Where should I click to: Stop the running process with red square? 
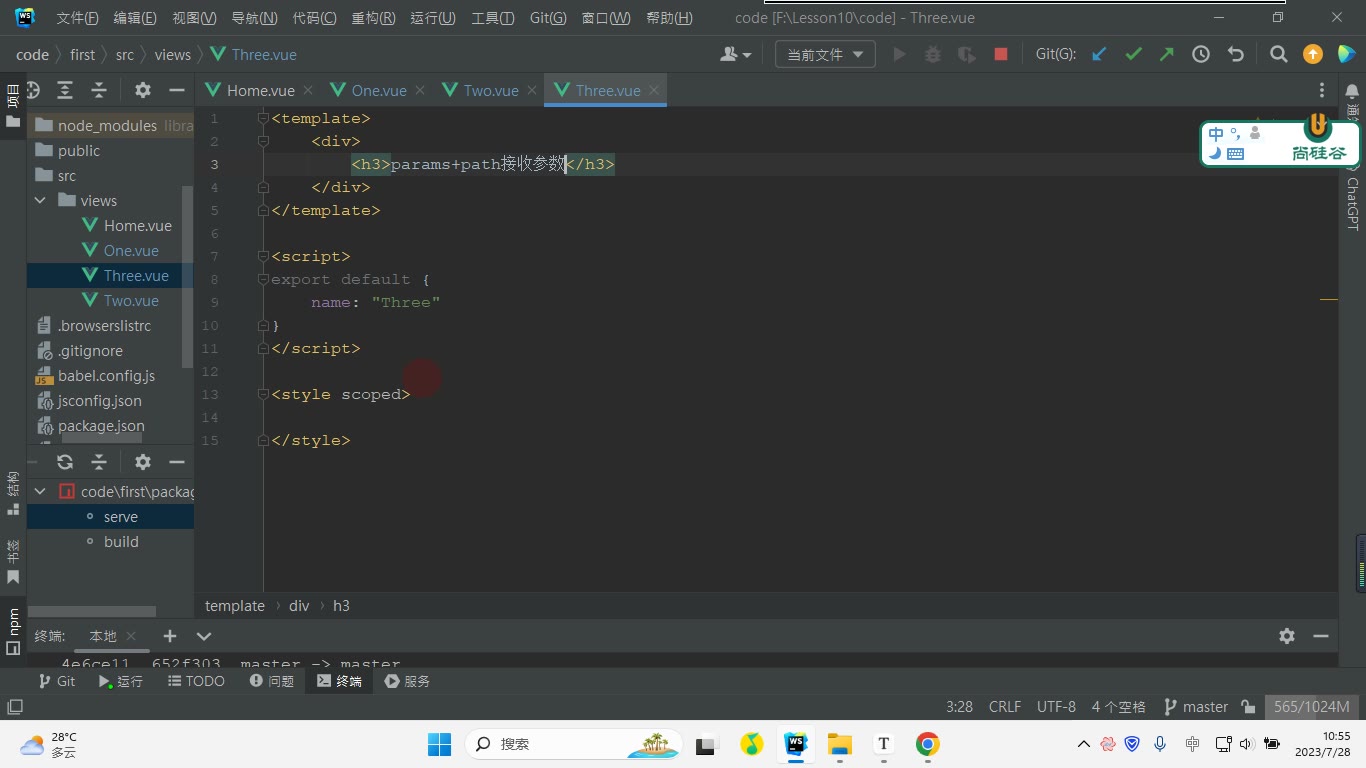tap(1000, 55)
